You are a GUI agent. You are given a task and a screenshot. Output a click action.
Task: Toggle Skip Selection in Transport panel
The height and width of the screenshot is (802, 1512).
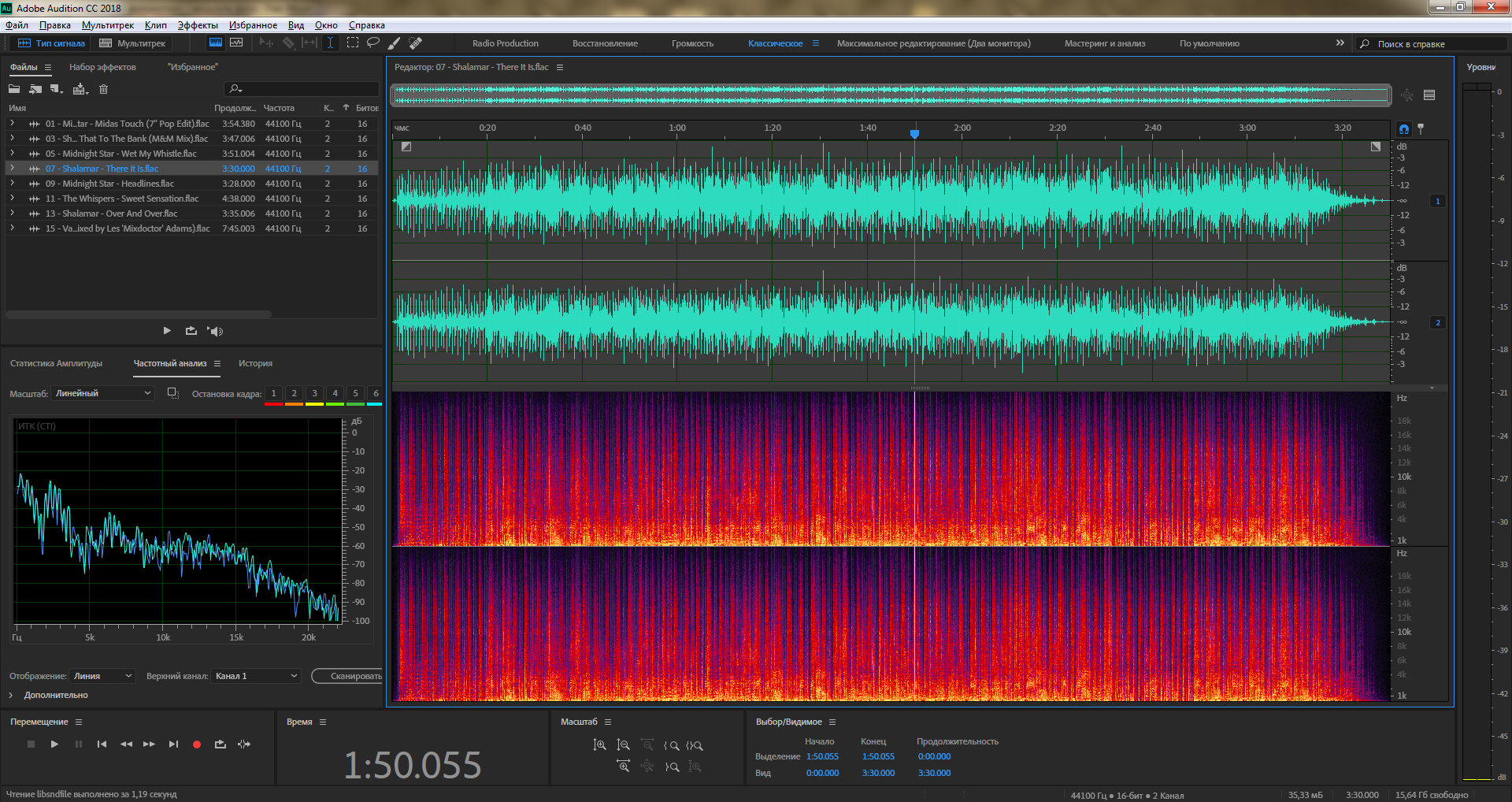click(244, 744)
